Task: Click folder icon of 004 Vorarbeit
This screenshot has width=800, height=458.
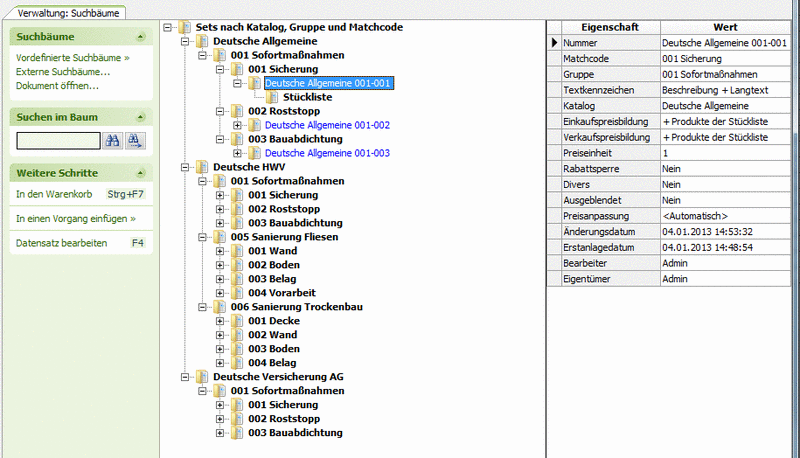Action: pyautogui.click(x=237, y=293)
